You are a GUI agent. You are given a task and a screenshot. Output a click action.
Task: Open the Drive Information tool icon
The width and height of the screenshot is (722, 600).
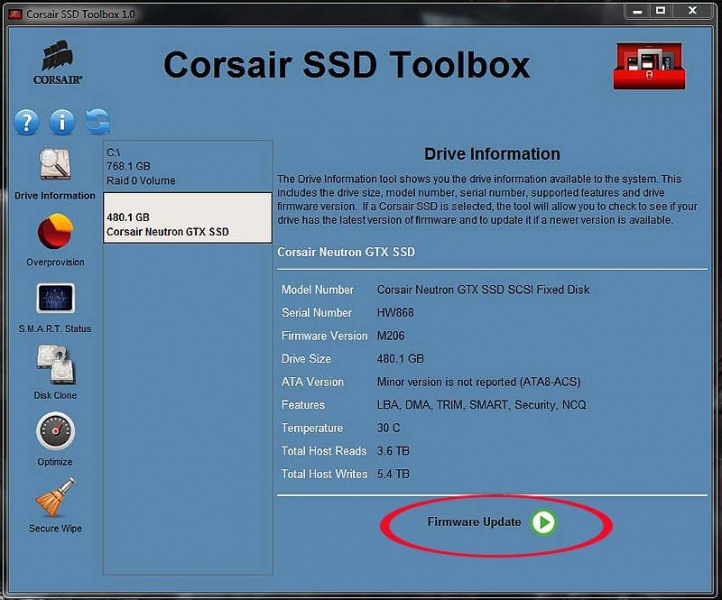coord(55,164)
